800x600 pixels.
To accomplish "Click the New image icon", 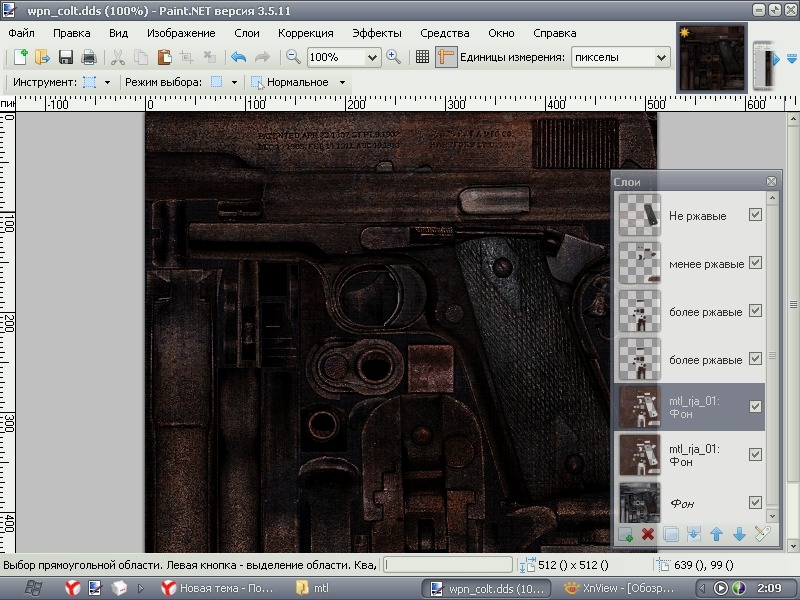I will [19, 58].
